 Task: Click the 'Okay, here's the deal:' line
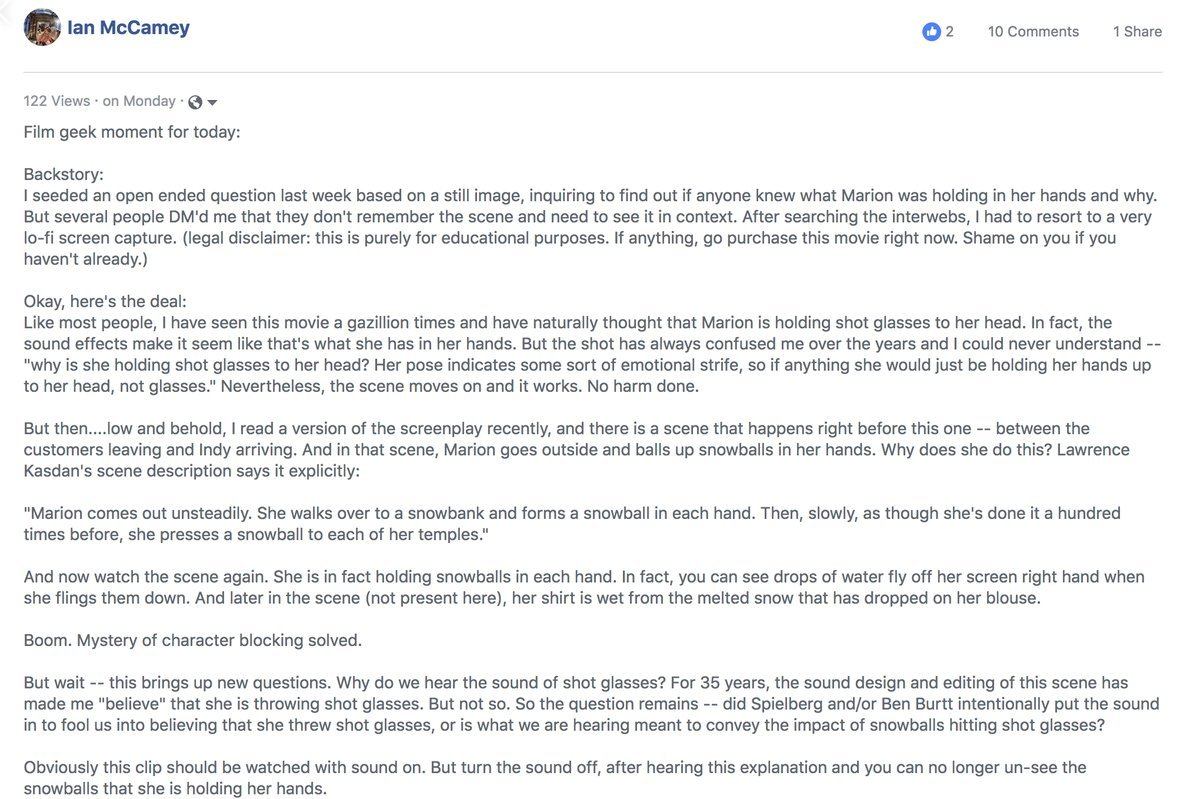(x=105, y=301)
